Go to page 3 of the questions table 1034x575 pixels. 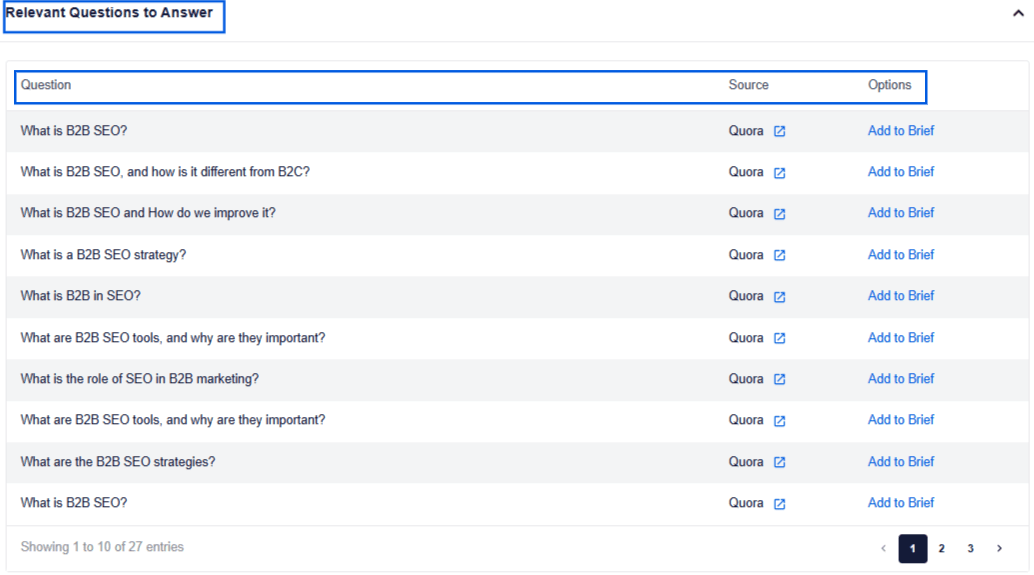click(x=971, y=549)
